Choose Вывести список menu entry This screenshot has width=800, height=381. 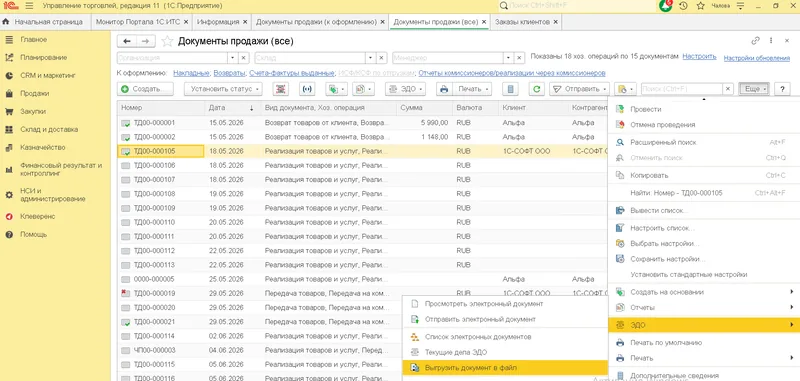[x=705, y=210]
